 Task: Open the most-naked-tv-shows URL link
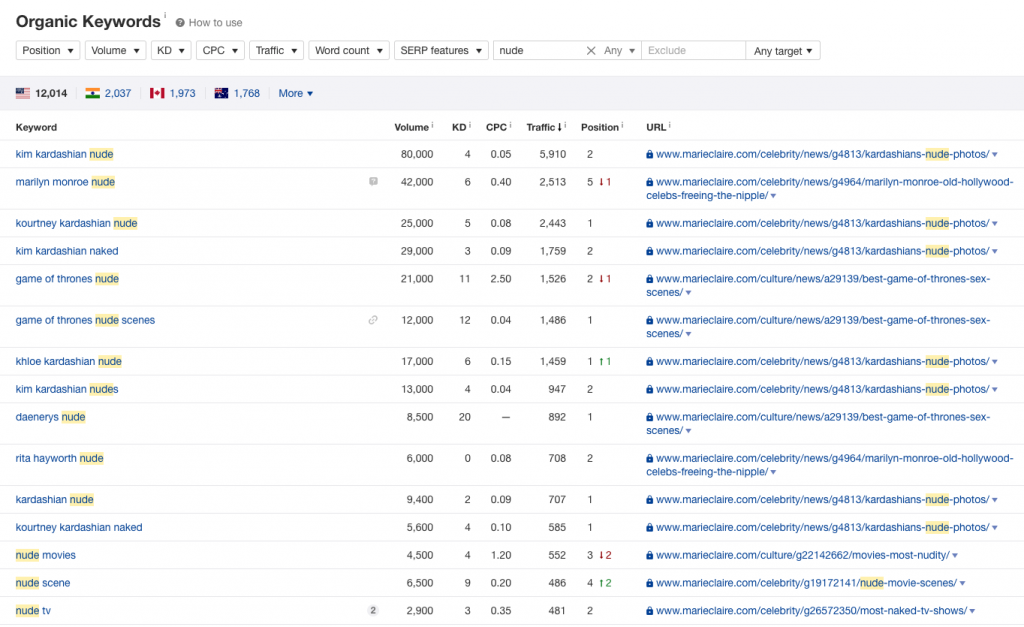[811, 611]
